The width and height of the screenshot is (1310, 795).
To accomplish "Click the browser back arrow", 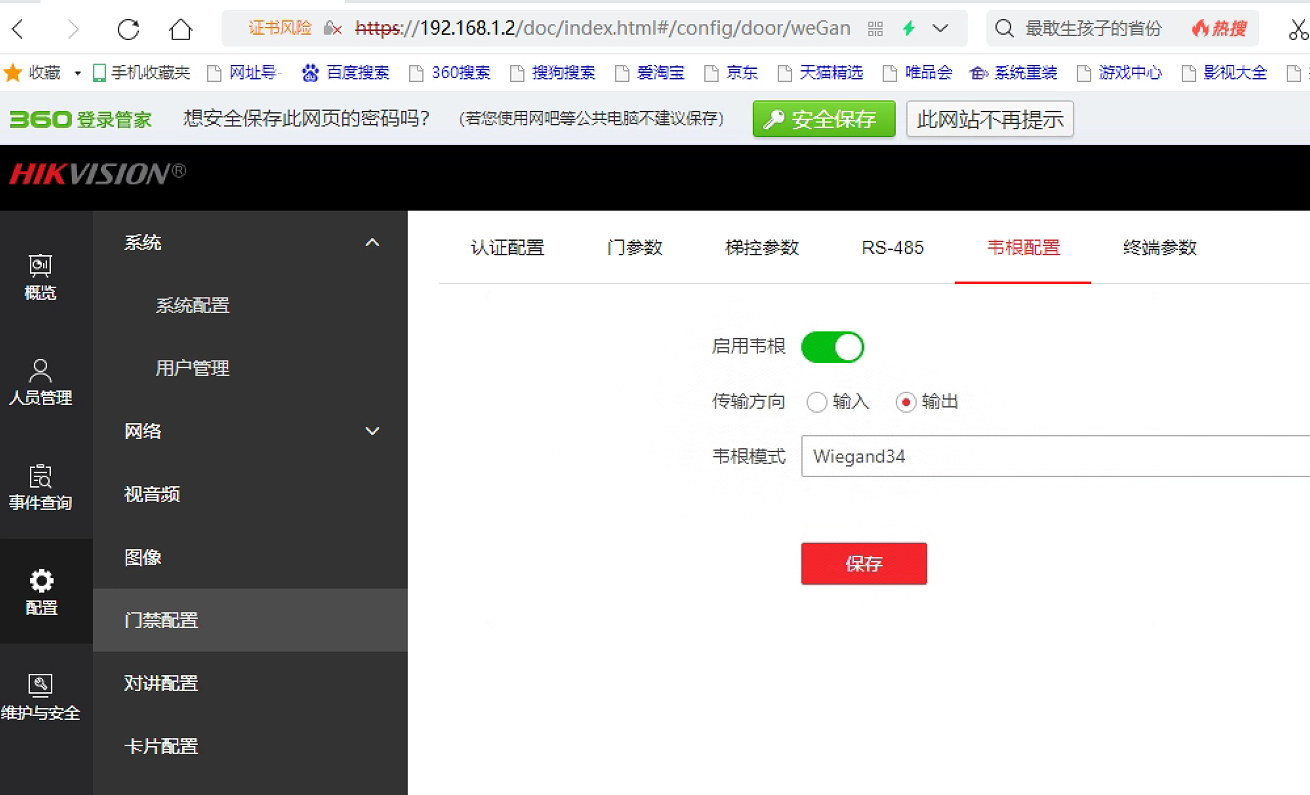I will coord(18,29).
